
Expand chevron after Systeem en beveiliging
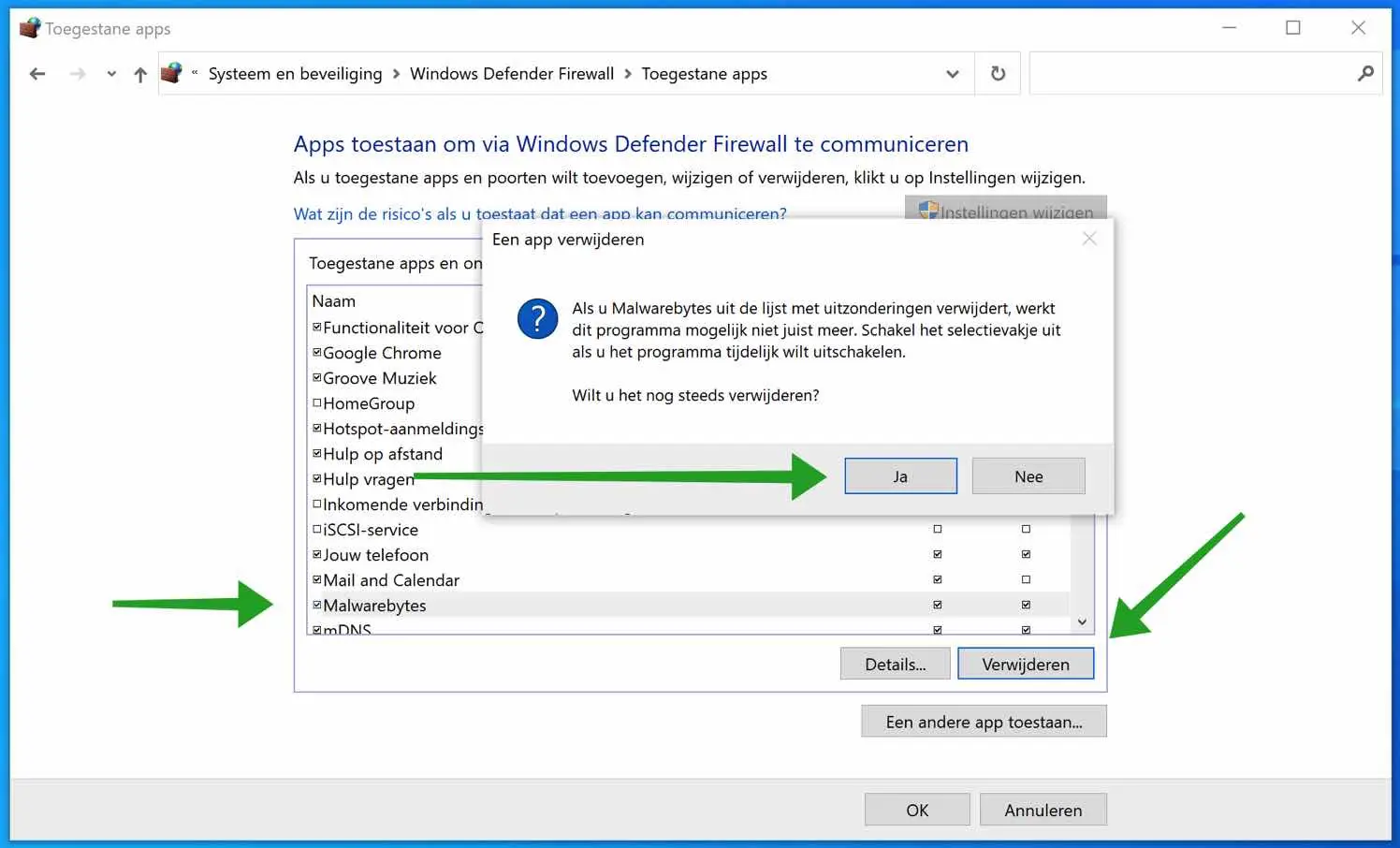pos(396,74)
